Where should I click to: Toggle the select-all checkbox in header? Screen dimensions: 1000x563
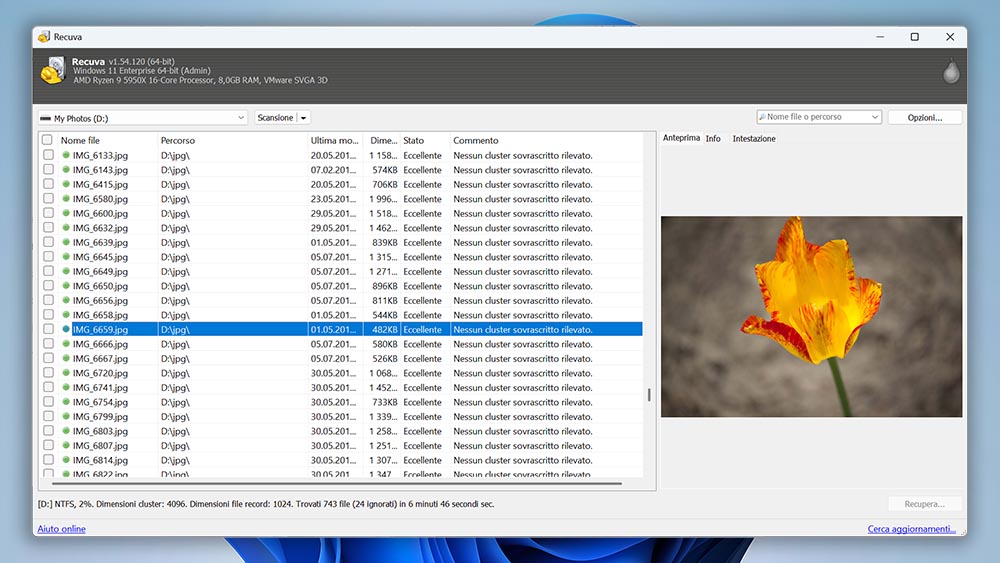[47, 140]
